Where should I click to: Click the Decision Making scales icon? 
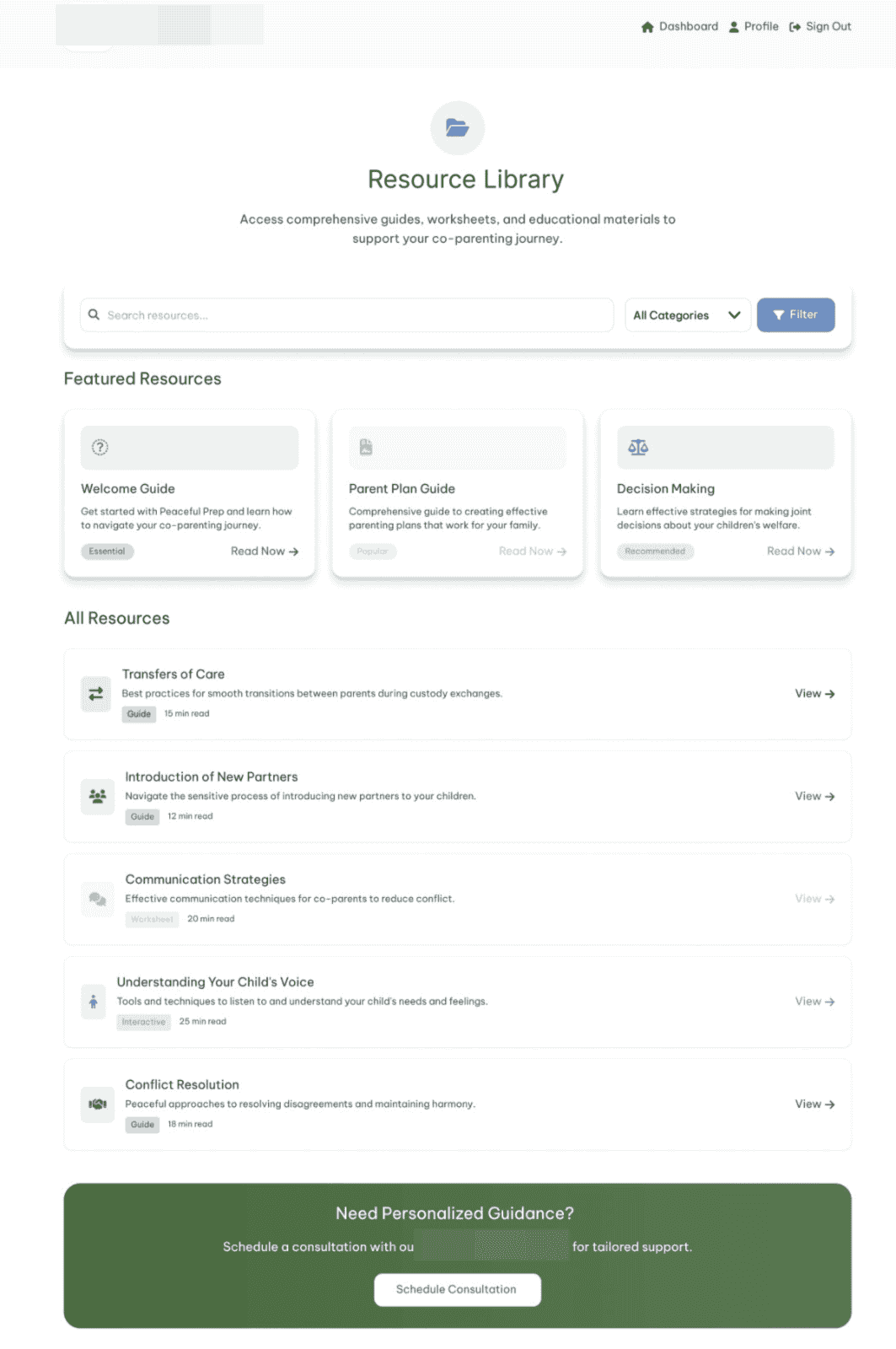click(x=638, y=447)
